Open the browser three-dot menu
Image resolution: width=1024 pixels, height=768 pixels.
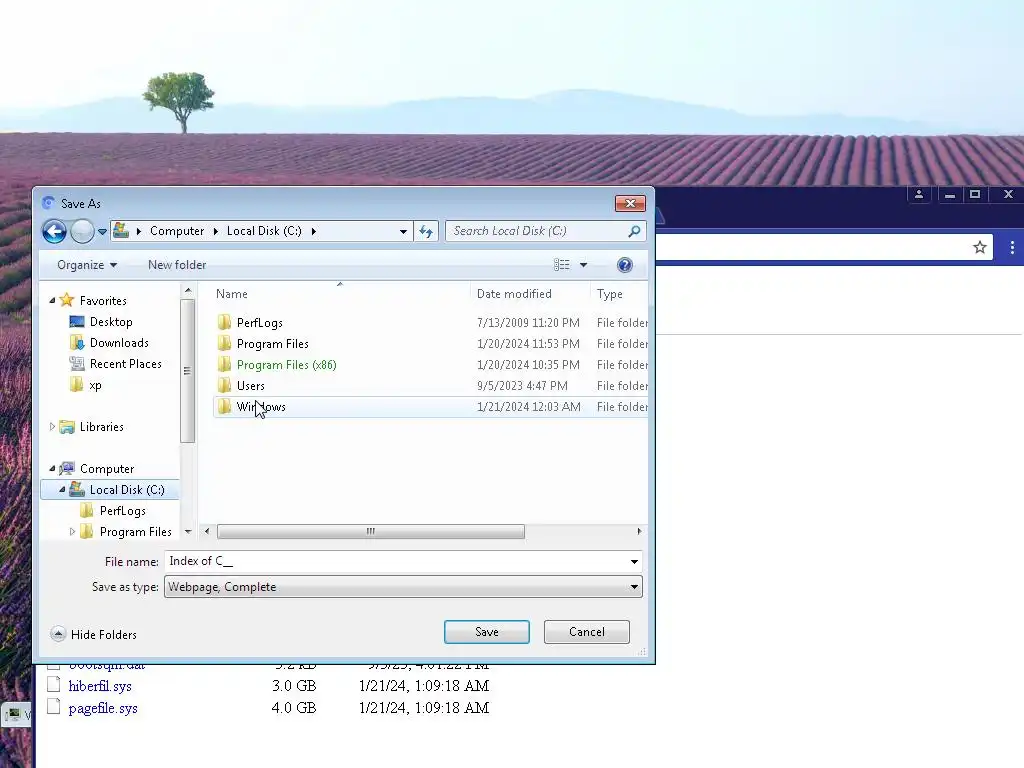pos(1012,247)
